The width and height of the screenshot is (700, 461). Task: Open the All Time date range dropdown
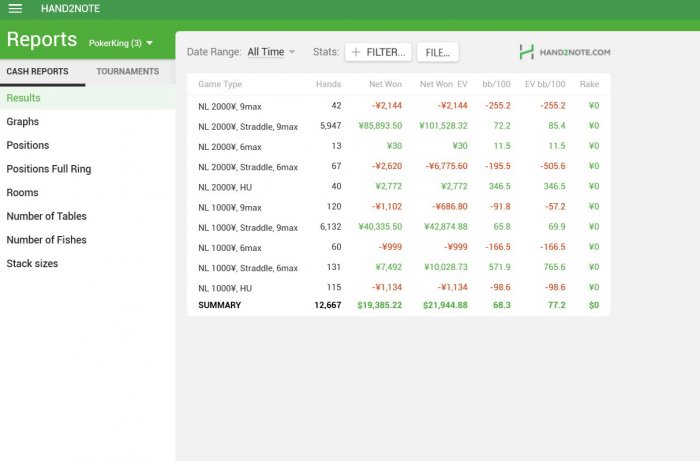(x=271, y=52)
